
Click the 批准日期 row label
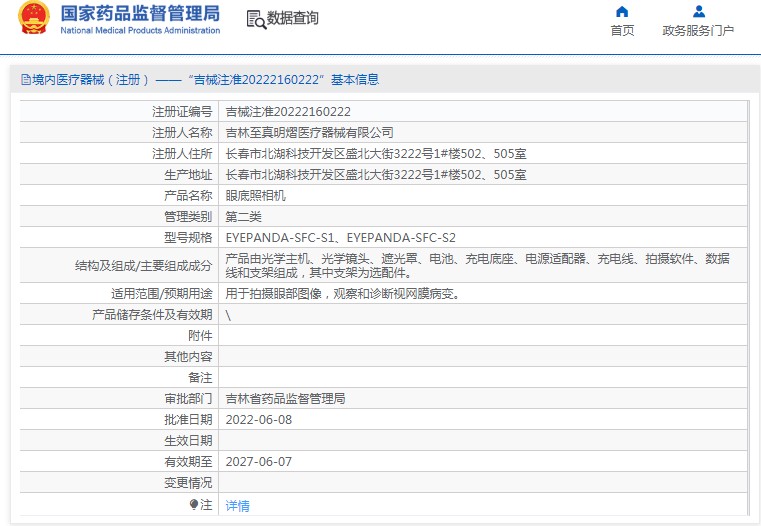[x=188, y=420]
